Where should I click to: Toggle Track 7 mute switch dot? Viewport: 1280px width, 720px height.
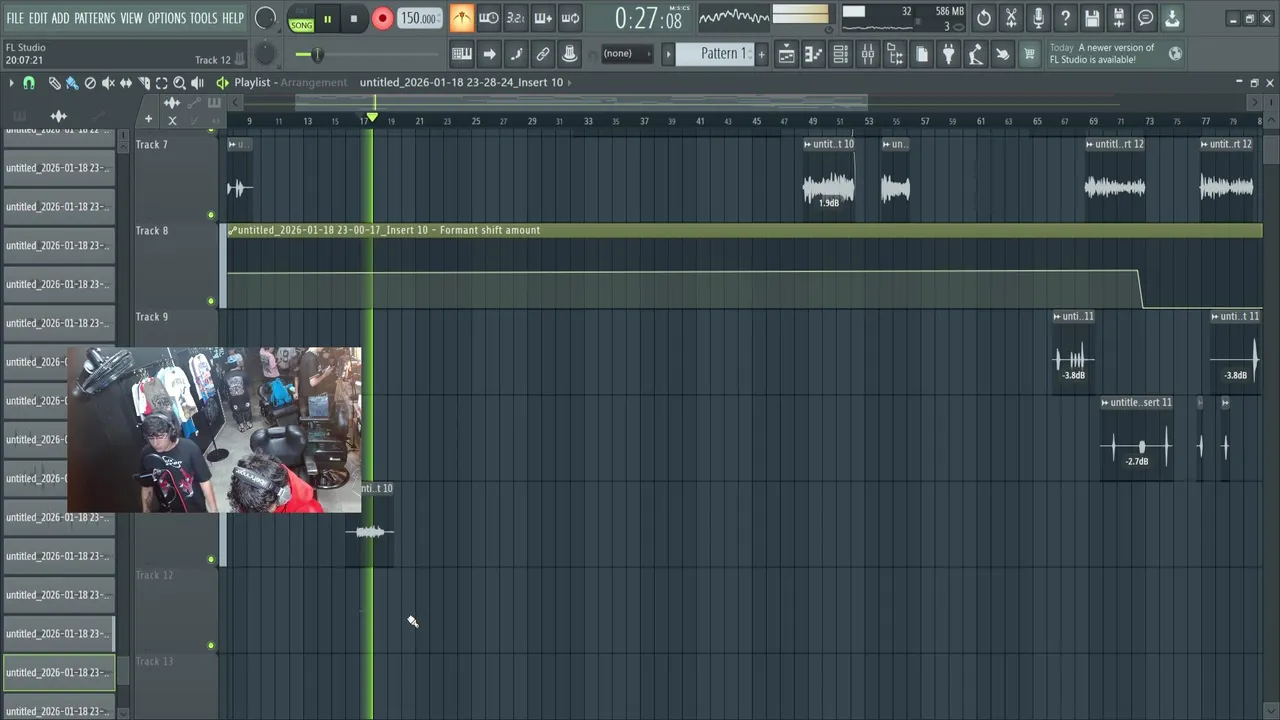[211, 215]
